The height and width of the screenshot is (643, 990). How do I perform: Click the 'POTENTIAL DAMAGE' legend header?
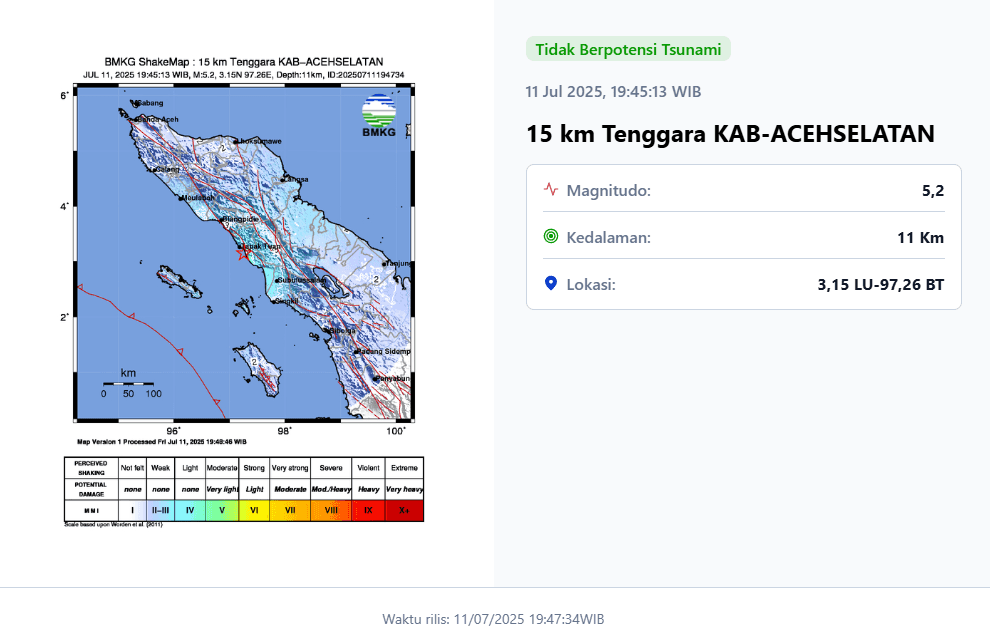click(92, 490)
